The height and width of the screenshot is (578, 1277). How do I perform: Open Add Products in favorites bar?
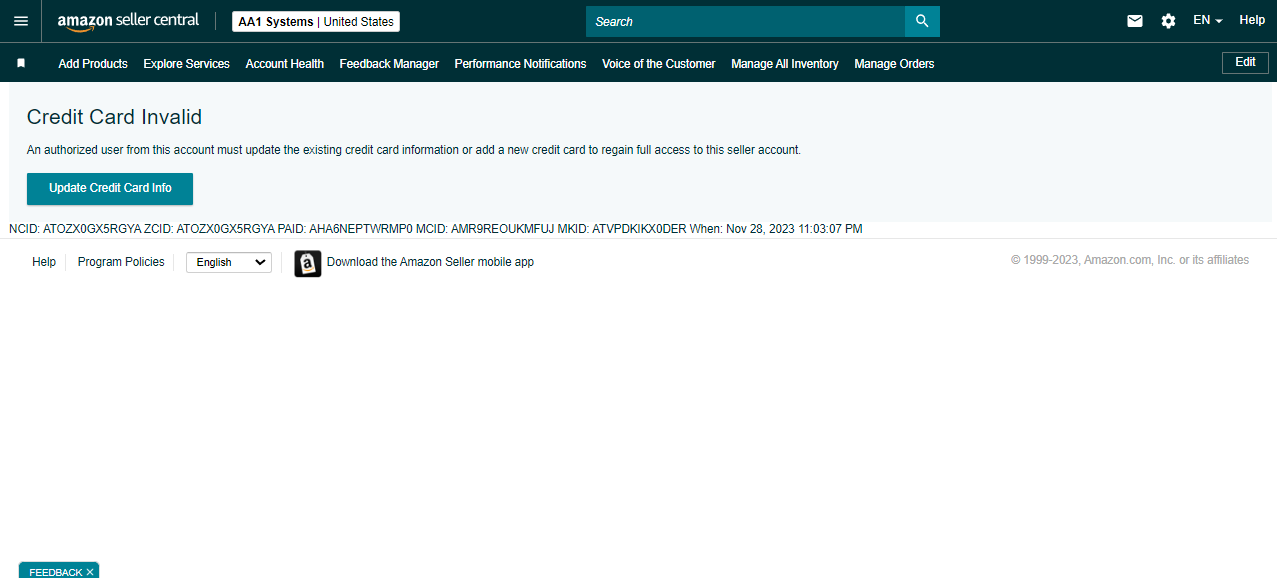point(93,64)
